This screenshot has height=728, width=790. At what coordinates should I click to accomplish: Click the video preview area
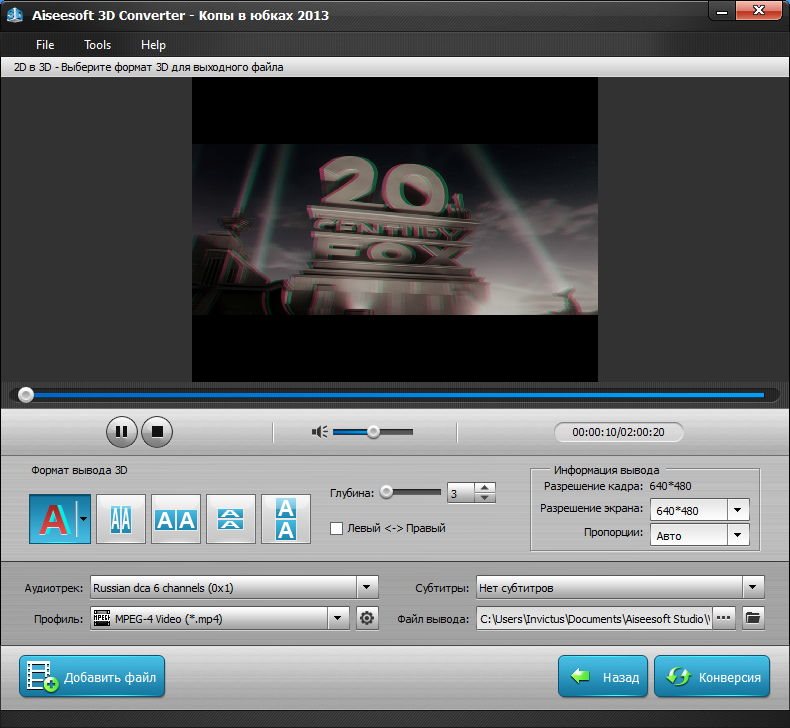tap(395, 229)
